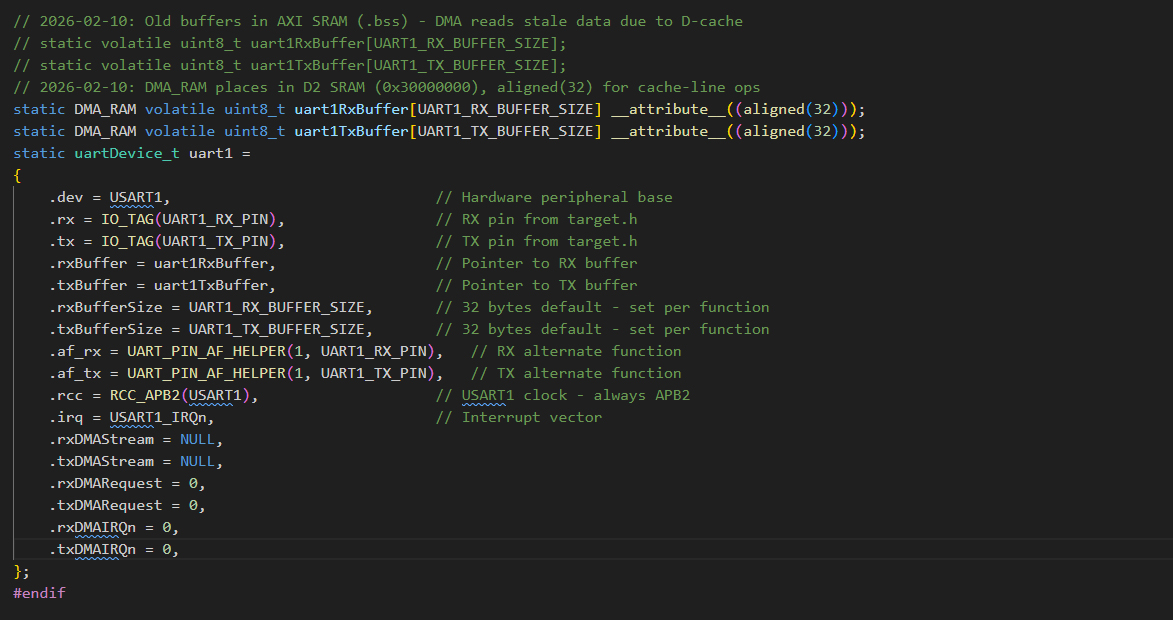Click the closing brace and semicolon line
Image resolution: width=1173 pixels, height=620 pixels.
pos(21,571)
